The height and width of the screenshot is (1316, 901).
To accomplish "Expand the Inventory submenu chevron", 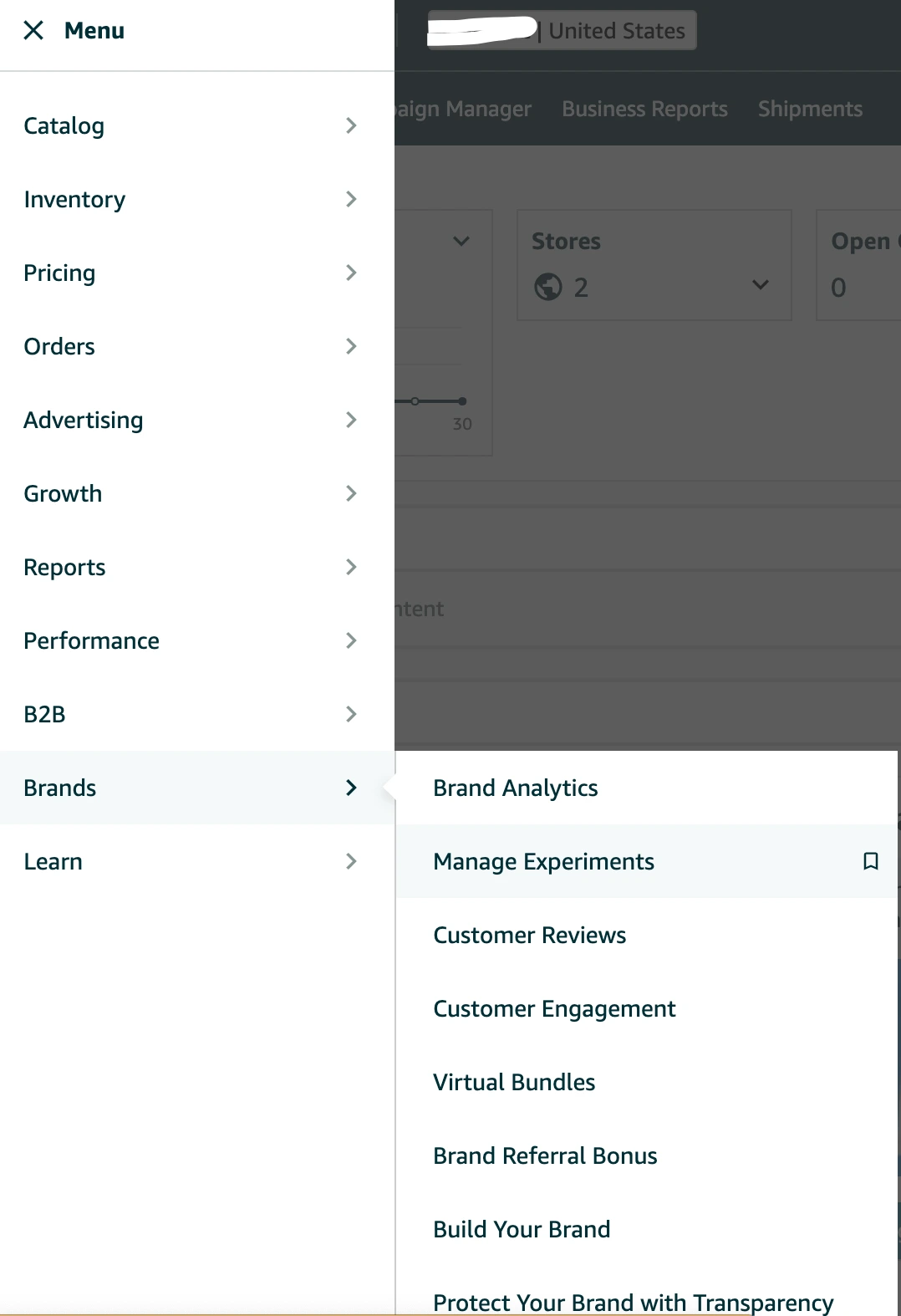I will pyautogui.click(x=351, y=200).
